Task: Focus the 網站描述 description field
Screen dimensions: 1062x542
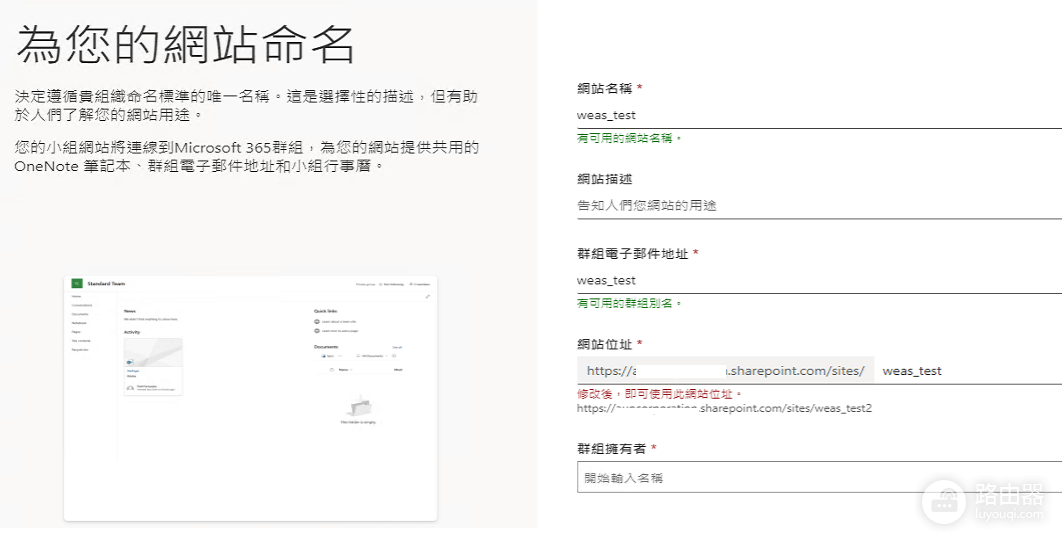Action: pos(819,205)
